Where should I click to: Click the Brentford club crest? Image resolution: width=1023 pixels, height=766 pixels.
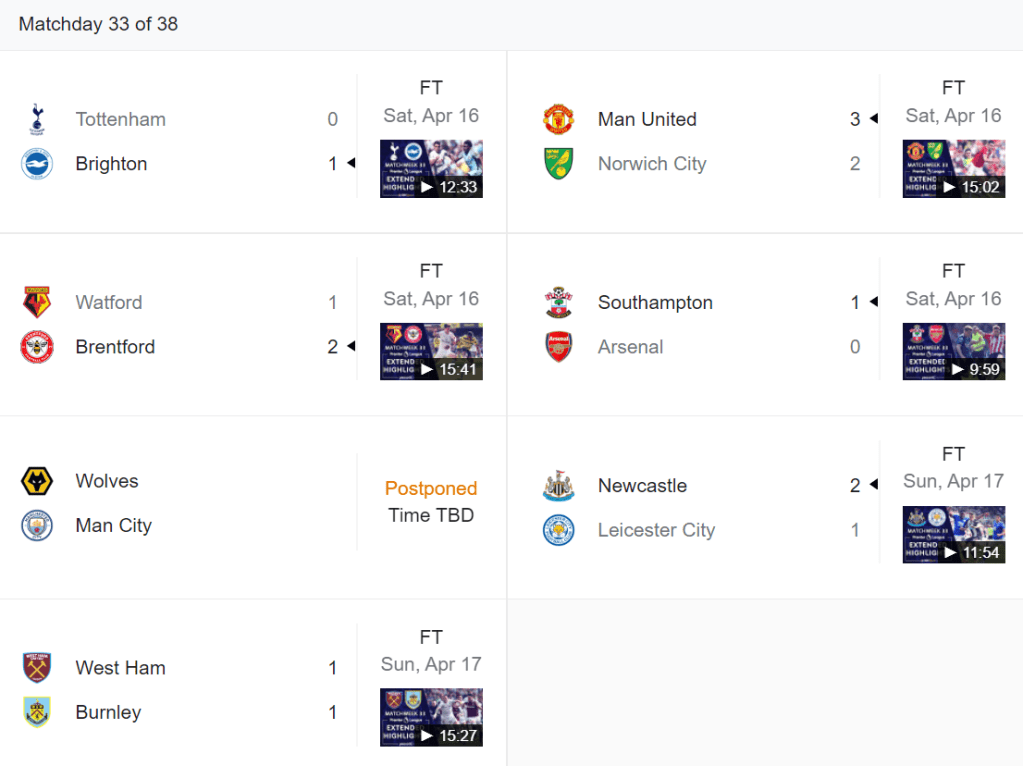pyautogui.click(x=37, y=347)
